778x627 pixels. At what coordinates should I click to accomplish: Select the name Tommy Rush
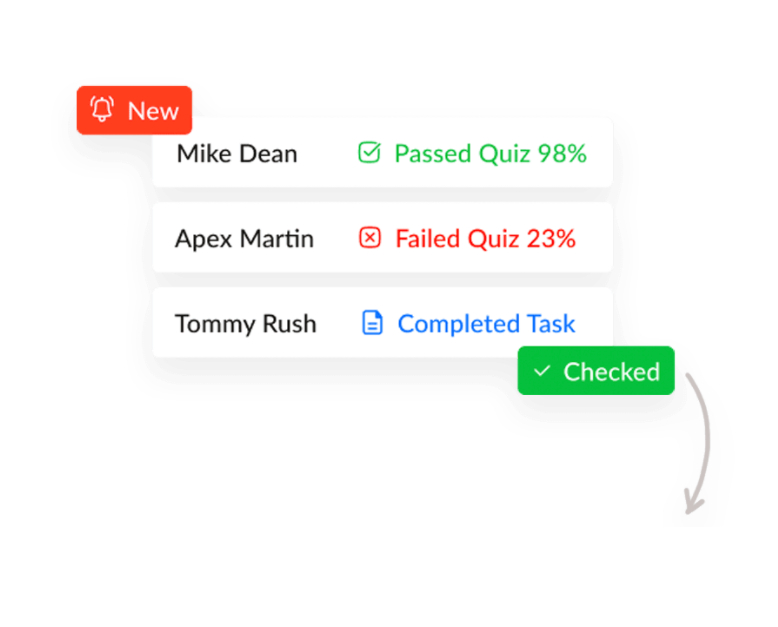click(245, 323)
